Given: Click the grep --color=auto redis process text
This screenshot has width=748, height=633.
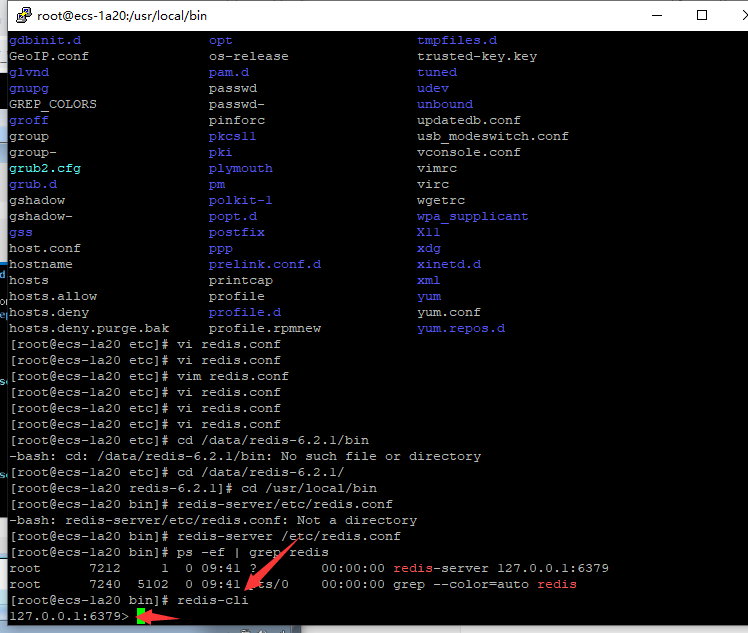Looking at the screenshot, I should (485, 584).
